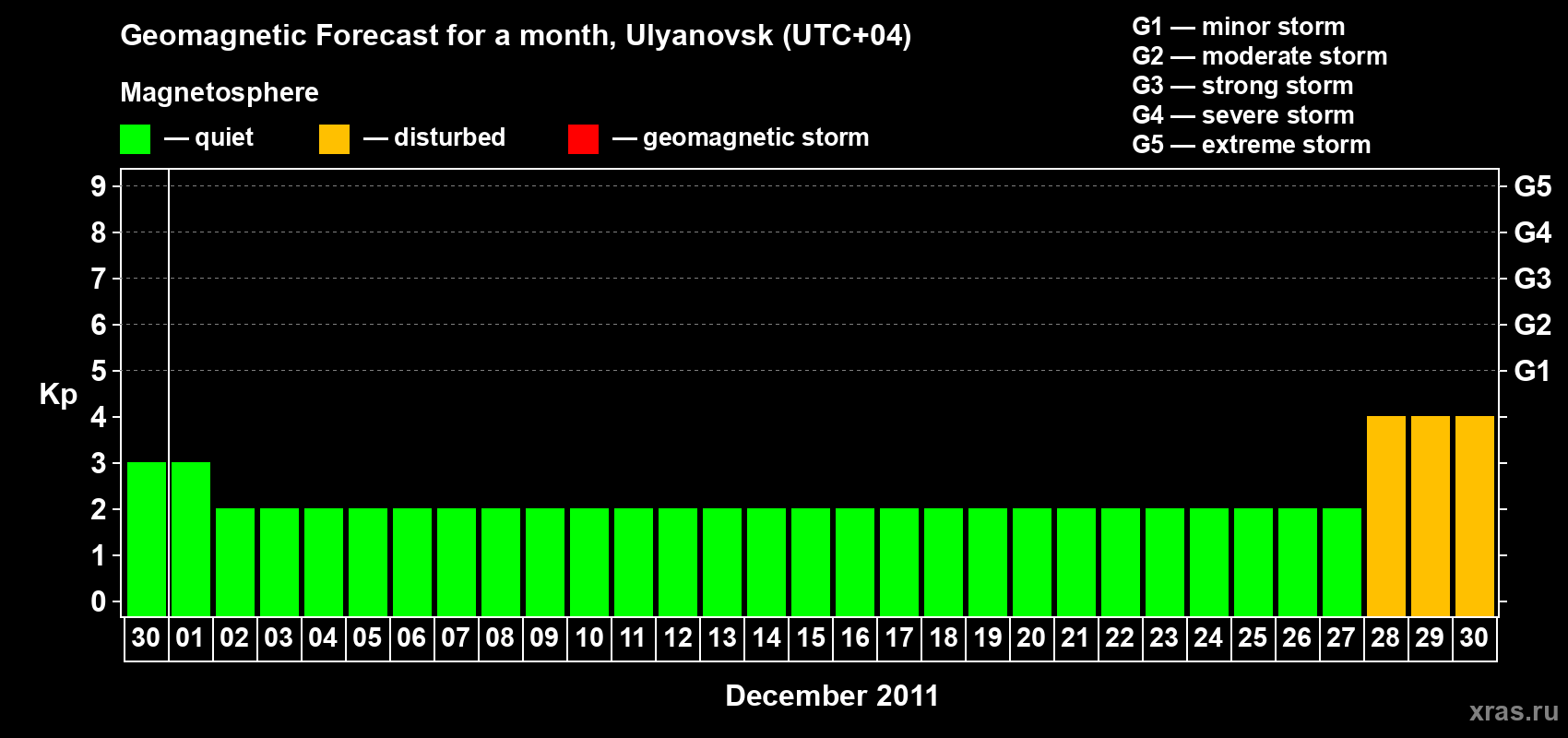Click the Kp value 9 on the y-axis
Viewport: 1568px width, 738px height.
[x=99, y=186]
